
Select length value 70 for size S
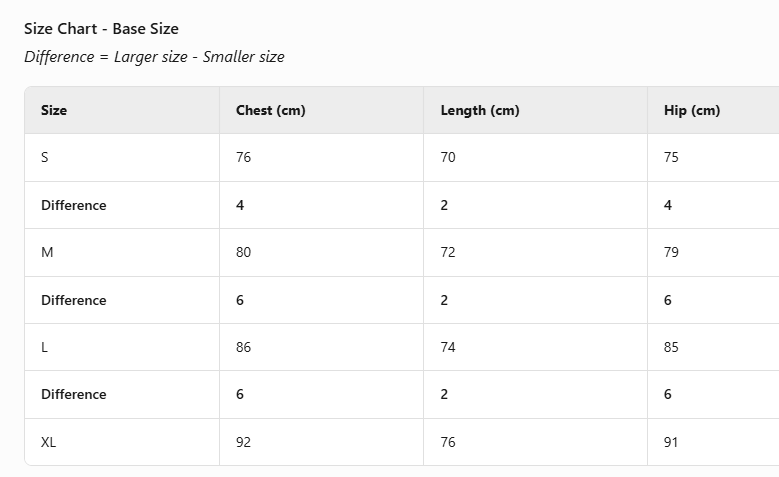point(448,157)
